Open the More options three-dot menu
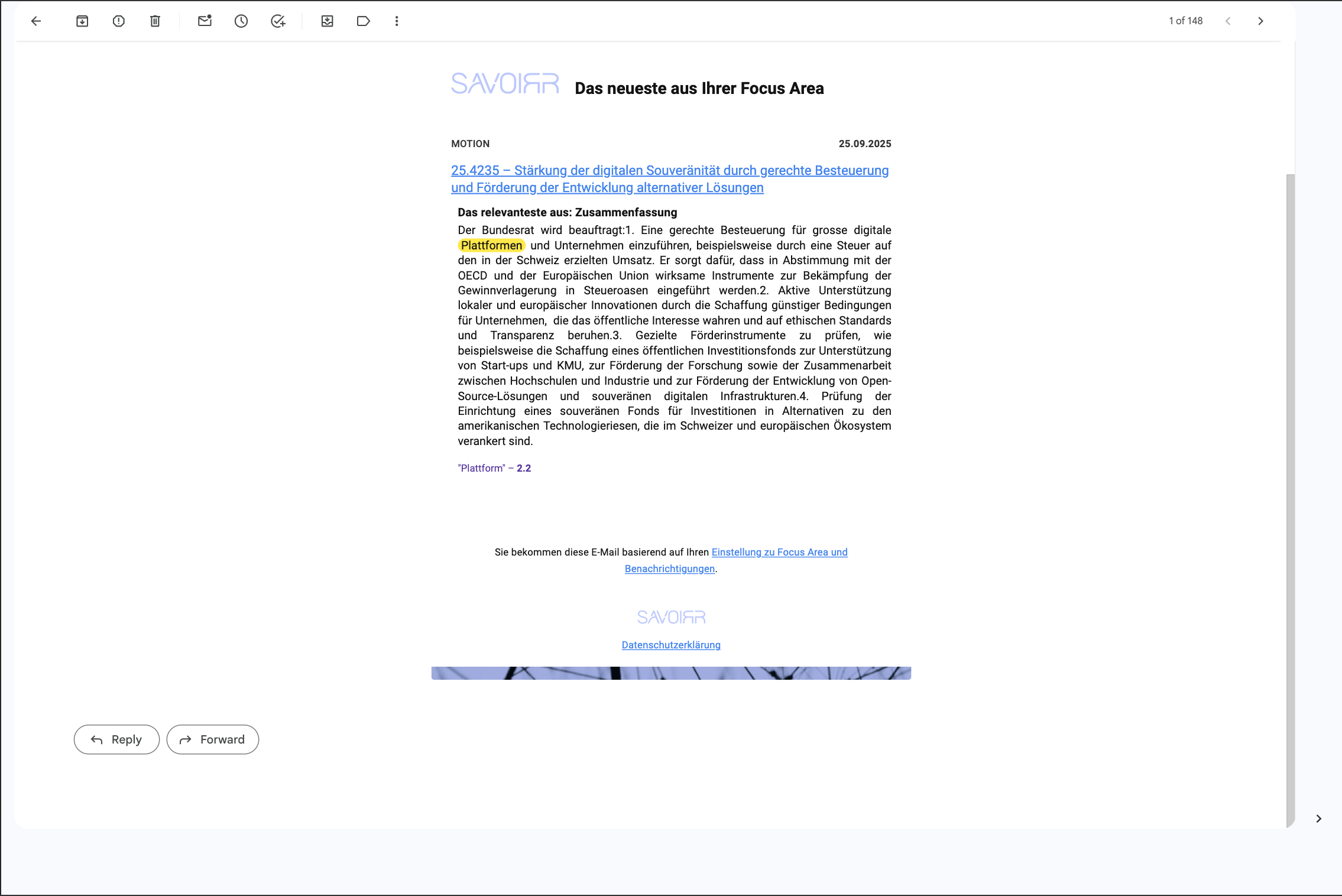The width and height of the screenshot is (1342, 896). pyautogui.click(x=397, y=21)
